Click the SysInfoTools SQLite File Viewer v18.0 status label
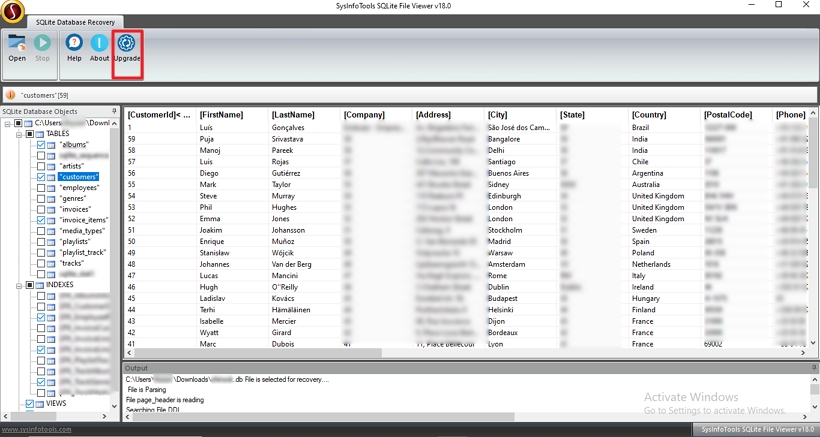This screenshot has height=437, width=820. tap(757, 429)
